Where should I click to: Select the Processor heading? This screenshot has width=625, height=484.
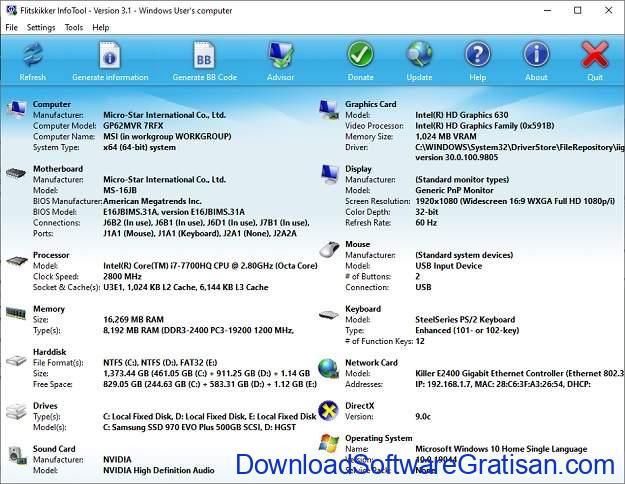(51, 255)
